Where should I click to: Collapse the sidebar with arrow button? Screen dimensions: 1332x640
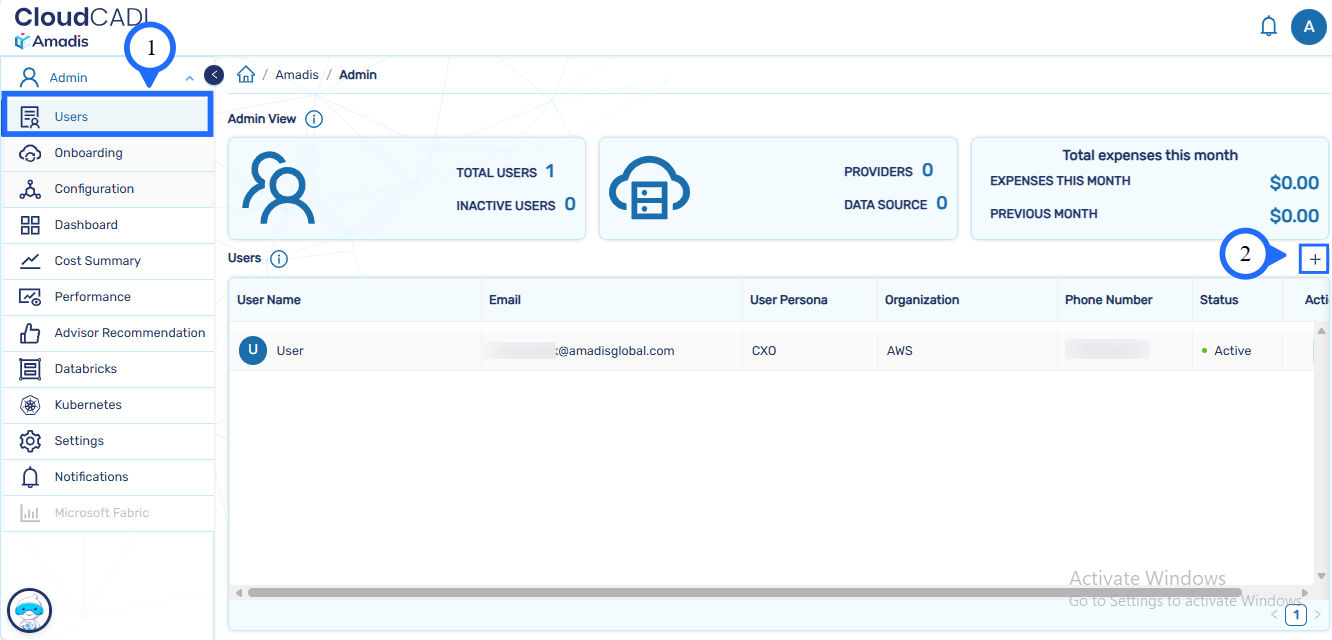213,75
